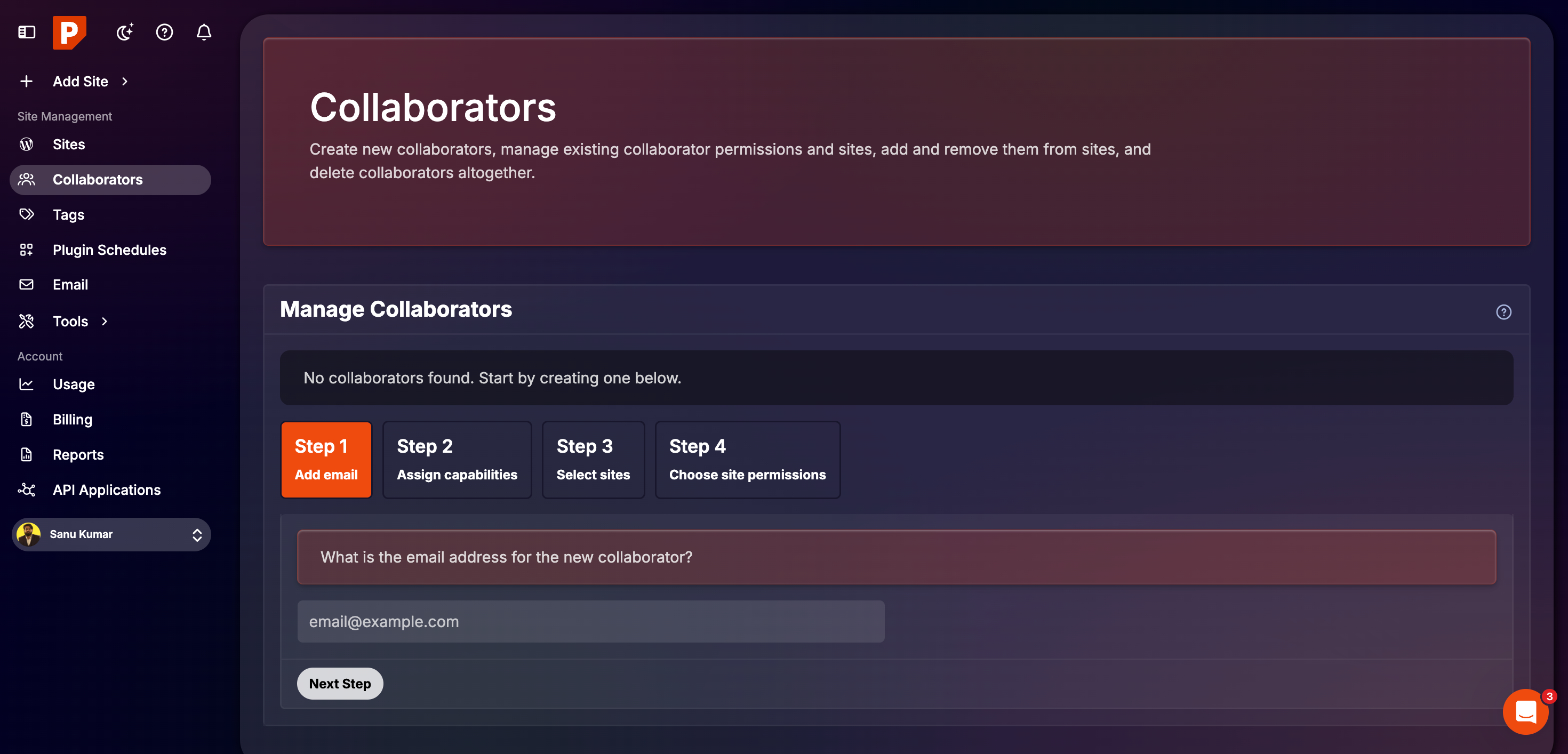Click the Usage chart icon

coord(27,384)
